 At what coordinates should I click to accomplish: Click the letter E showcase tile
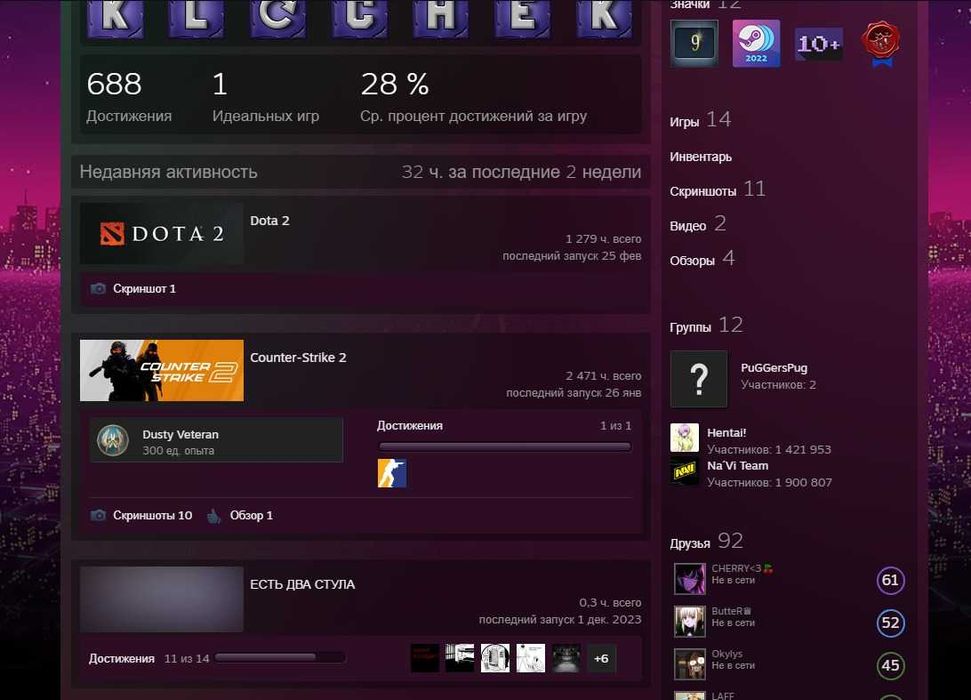tap(522, 18)
